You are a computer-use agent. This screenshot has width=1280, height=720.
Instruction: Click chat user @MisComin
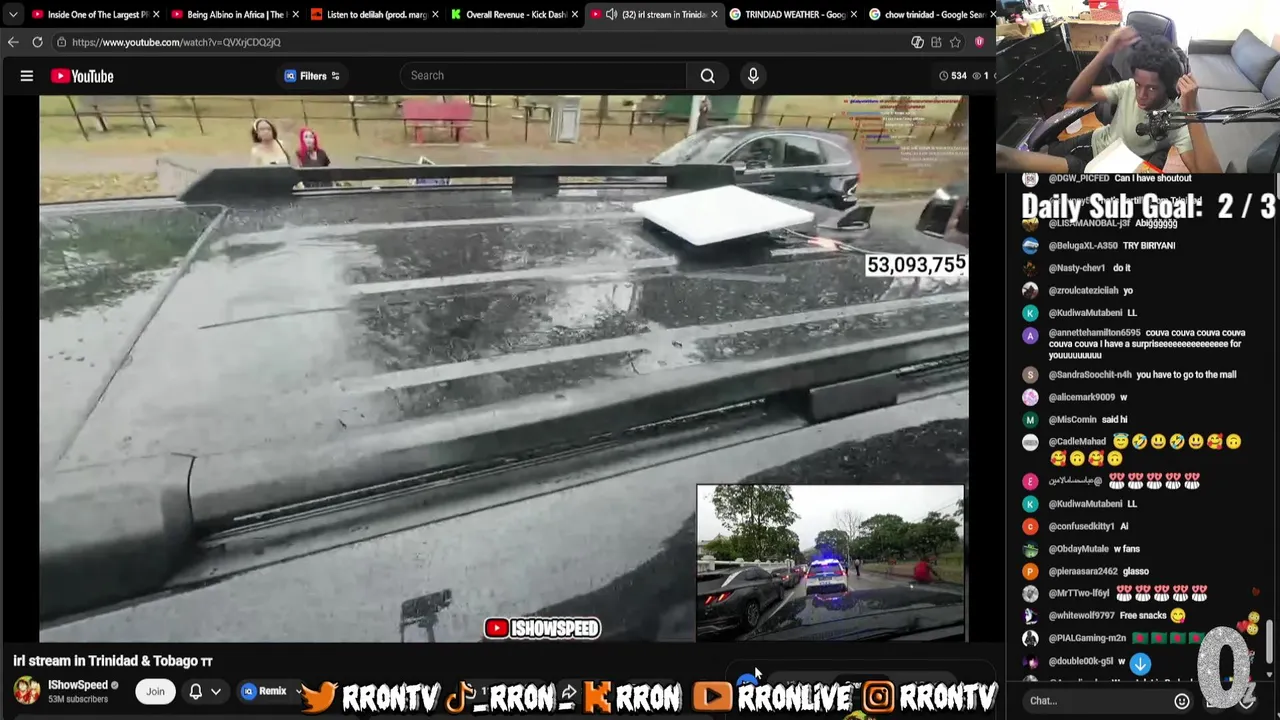click(1072, 420)
